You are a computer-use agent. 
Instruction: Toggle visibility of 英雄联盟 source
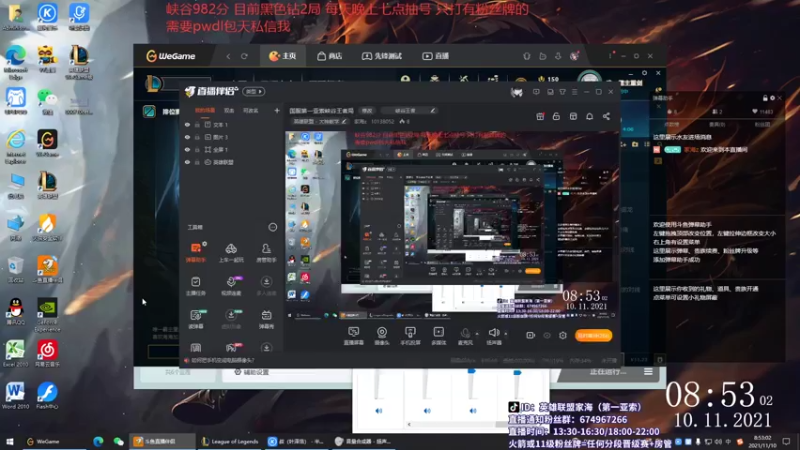(x=187, y=162)
